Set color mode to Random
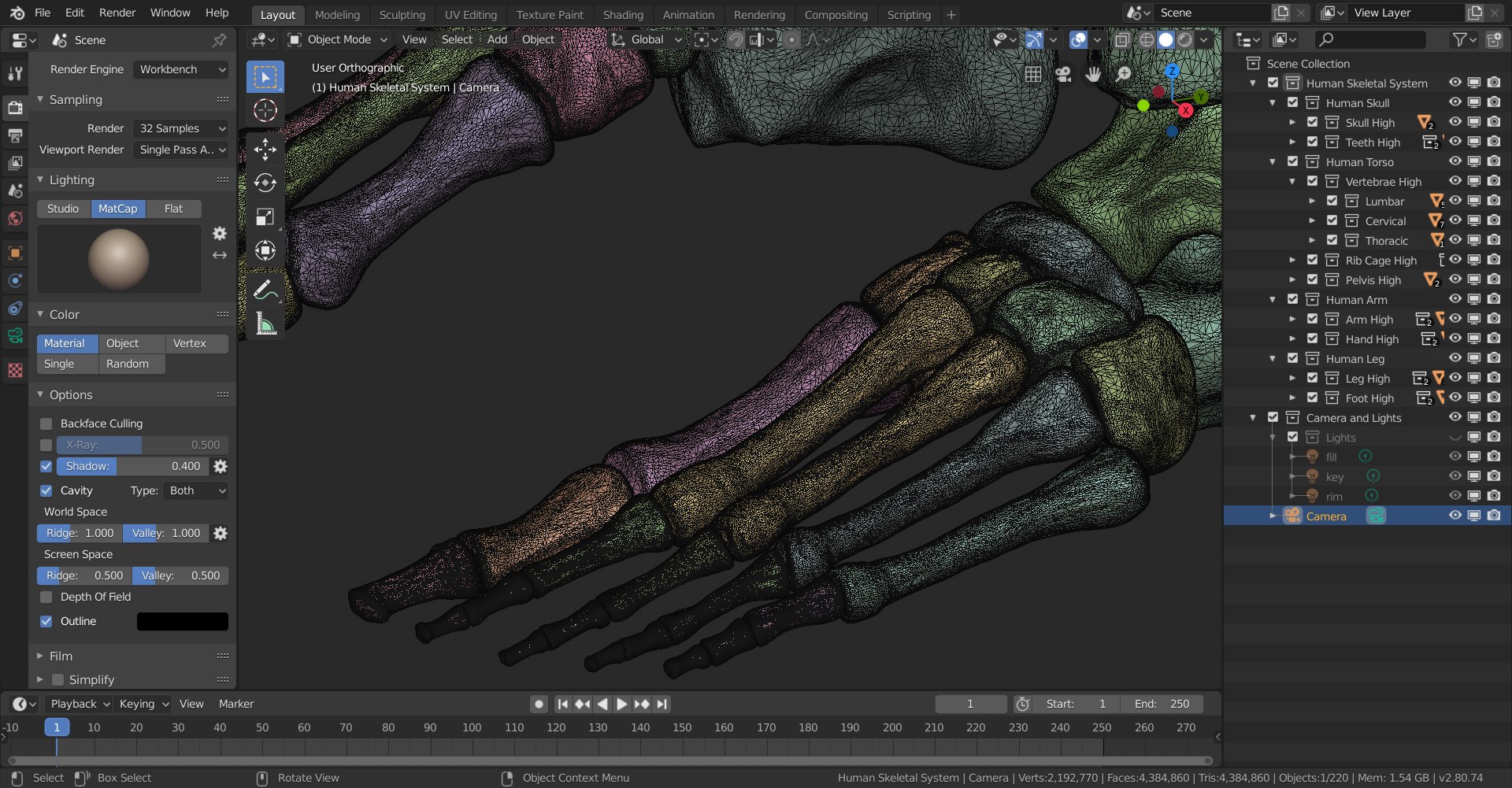Viewport: 1512px width, 788px height. tap(132, 364)
